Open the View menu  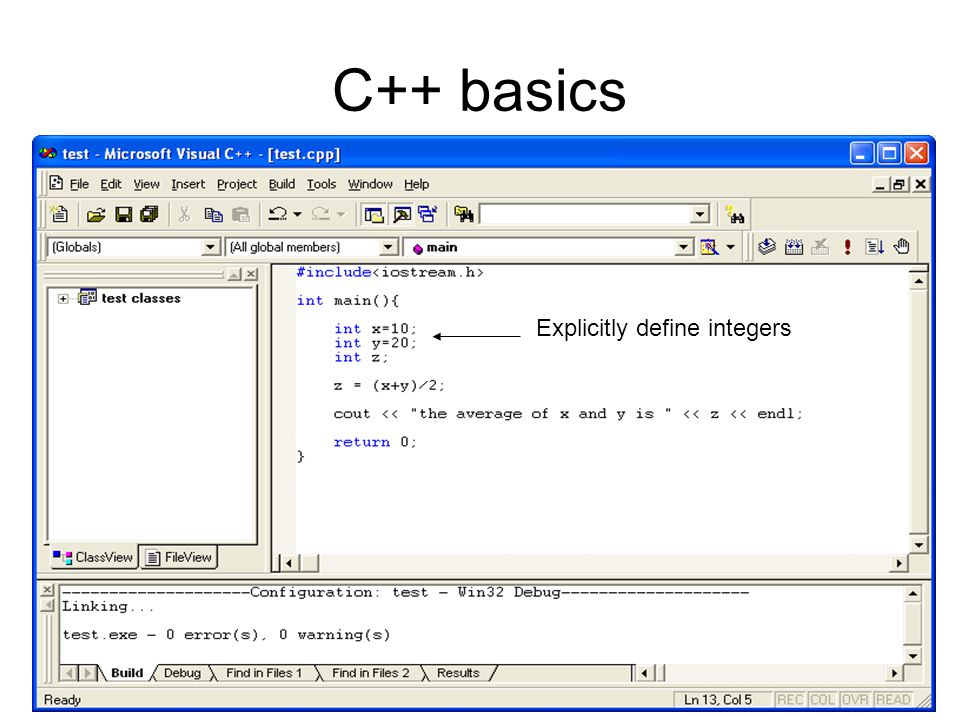(146, 184)
